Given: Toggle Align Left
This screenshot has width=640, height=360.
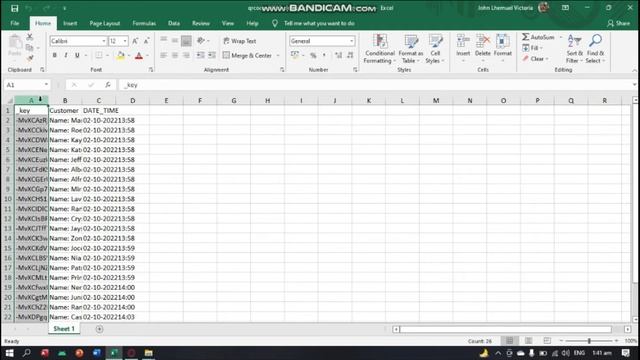Looking at the screenshot, I should point(164,55).
